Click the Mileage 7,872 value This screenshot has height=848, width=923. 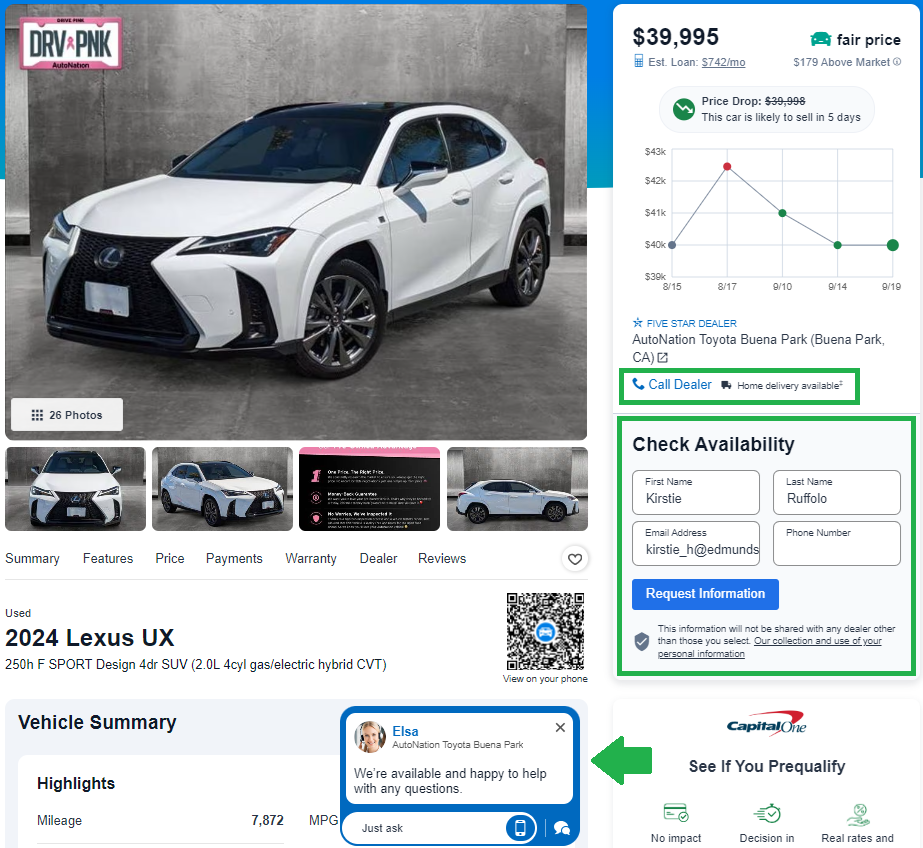coord(267,820)
